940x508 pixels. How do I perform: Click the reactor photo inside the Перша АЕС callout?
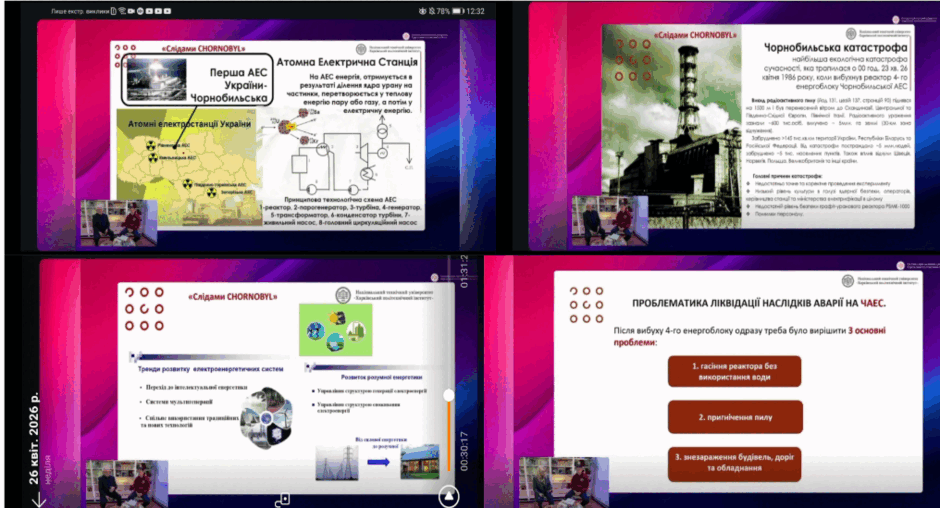click(x=156, y=79)
